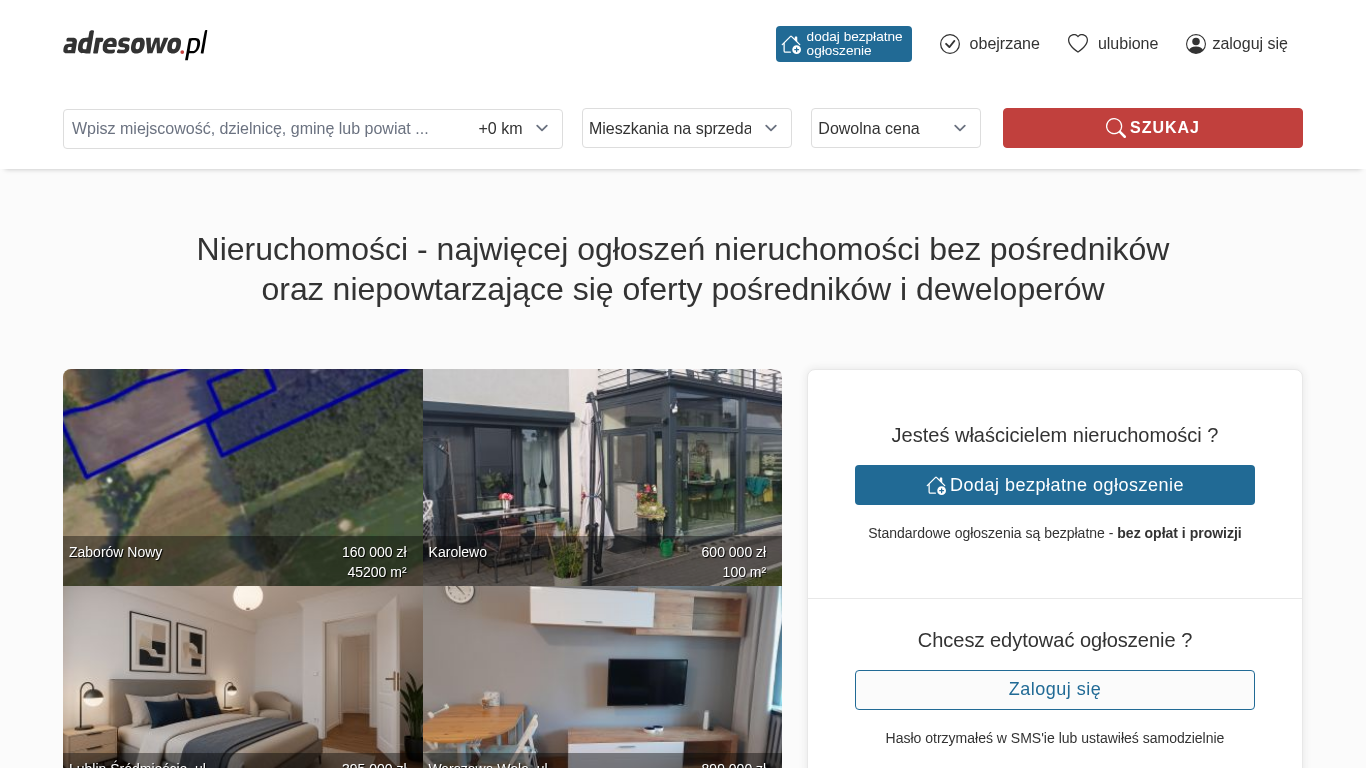This screenshot has width=1366, height=768.
Task: Focus the location search input field
Action: pyautogui.click(x=265, y=129)
